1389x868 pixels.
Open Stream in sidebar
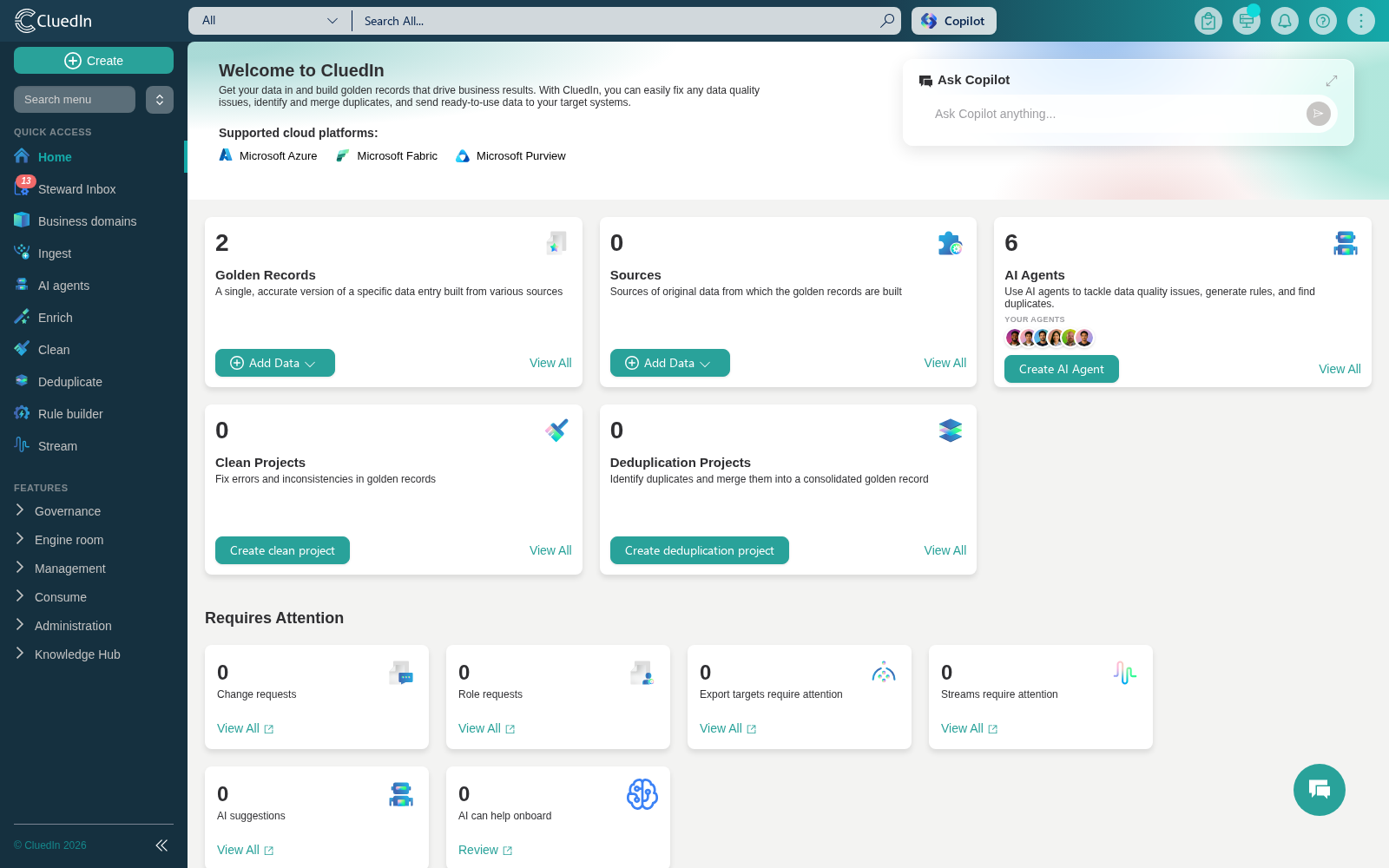57,446
